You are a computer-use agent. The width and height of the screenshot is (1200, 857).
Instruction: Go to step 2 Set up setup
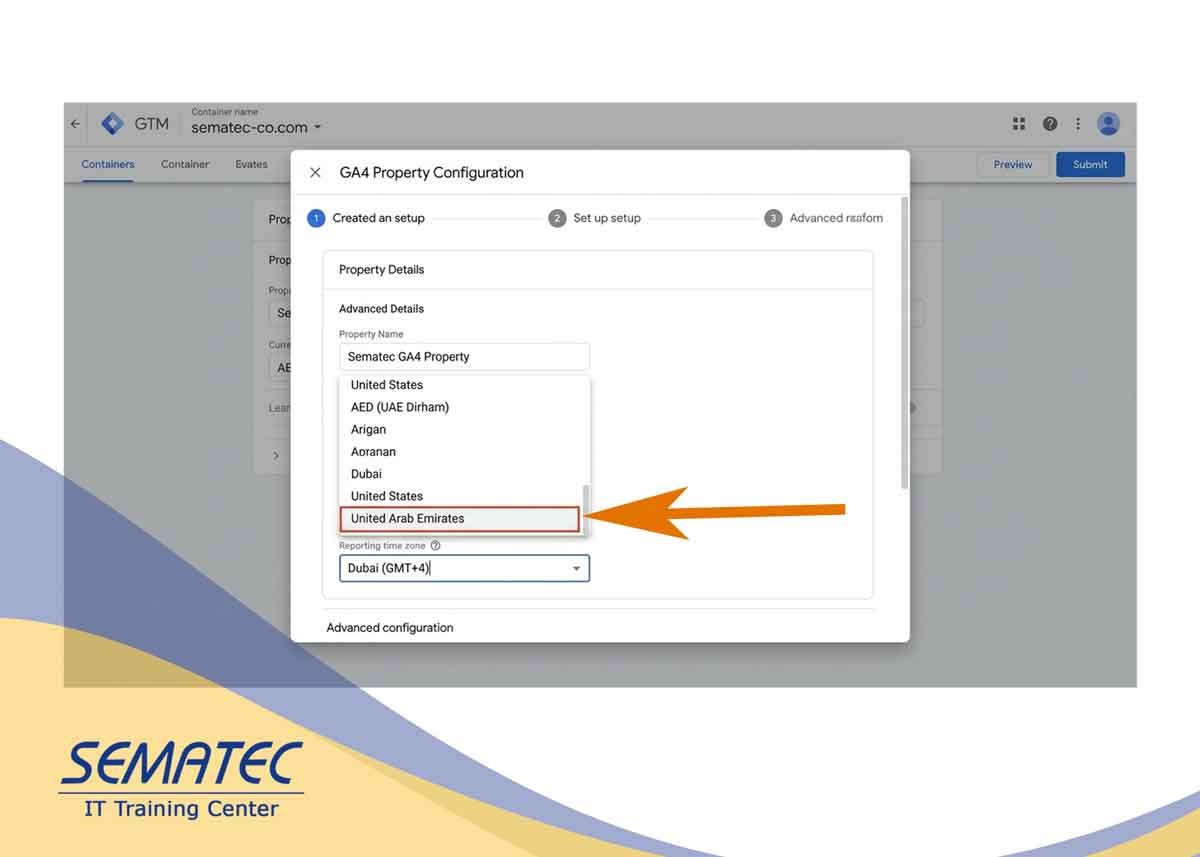click(x=595, y=218)
